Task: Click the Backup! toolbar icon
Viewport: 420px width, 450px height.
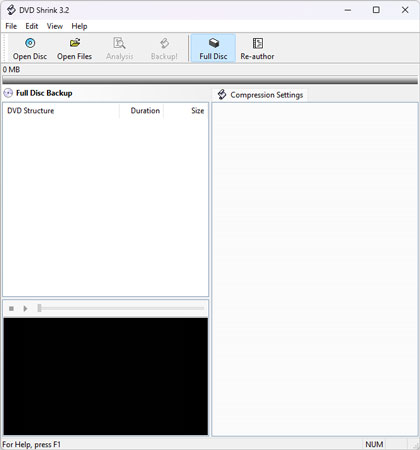Action: coord(164,43)
